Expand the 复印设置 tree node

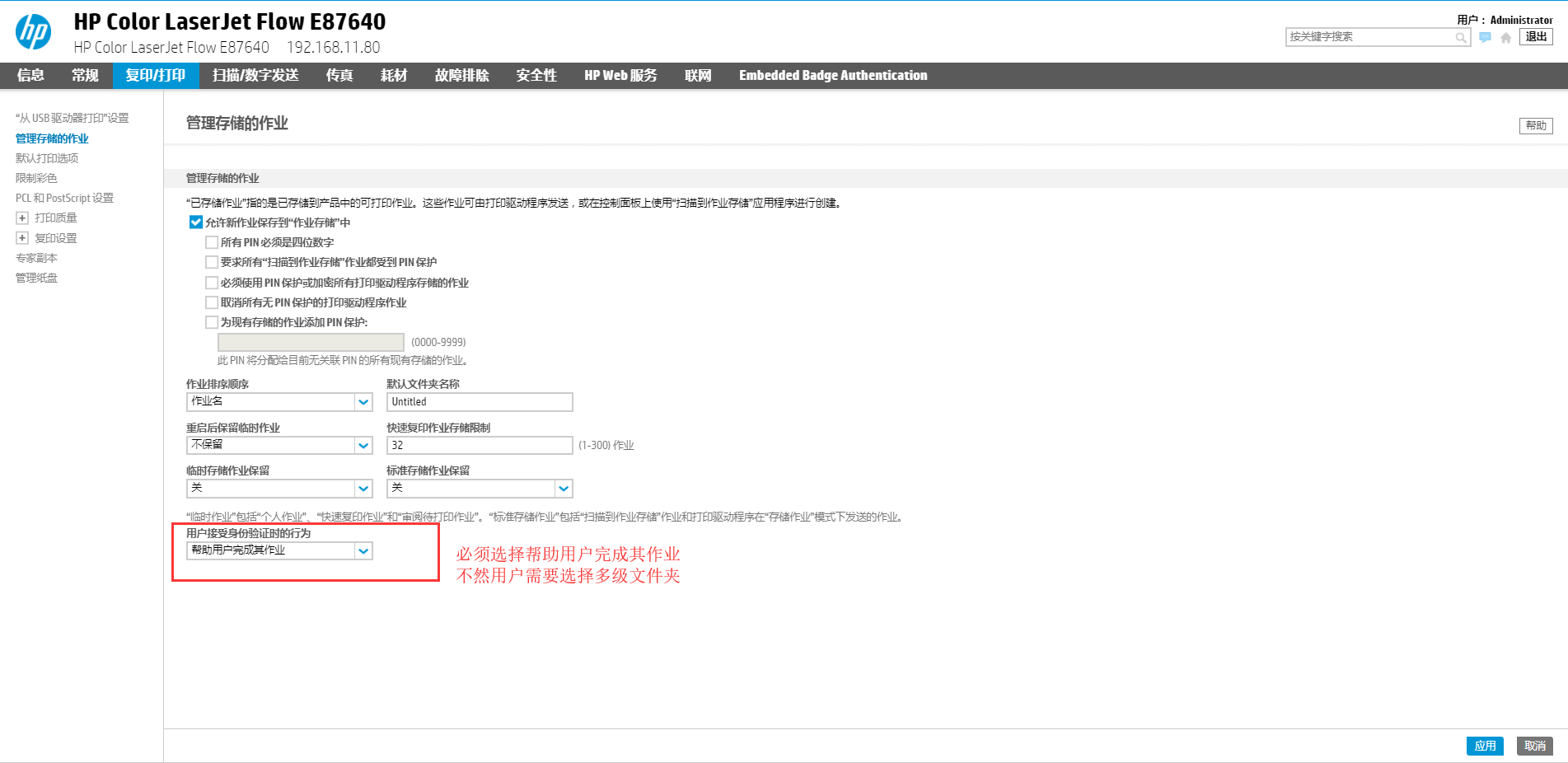coord(22,238)
